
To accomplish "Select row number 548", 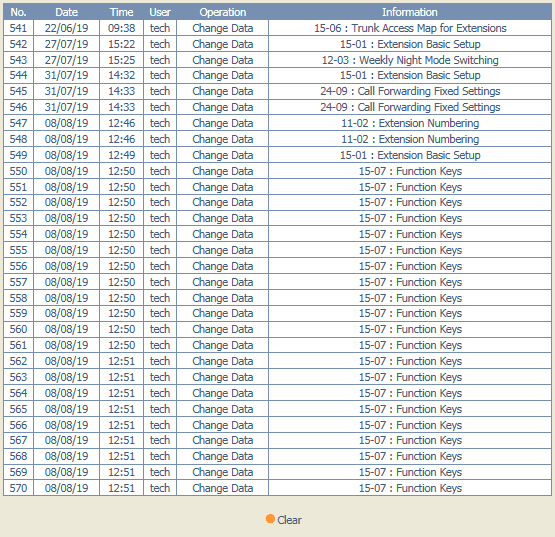I will point(18,139).
